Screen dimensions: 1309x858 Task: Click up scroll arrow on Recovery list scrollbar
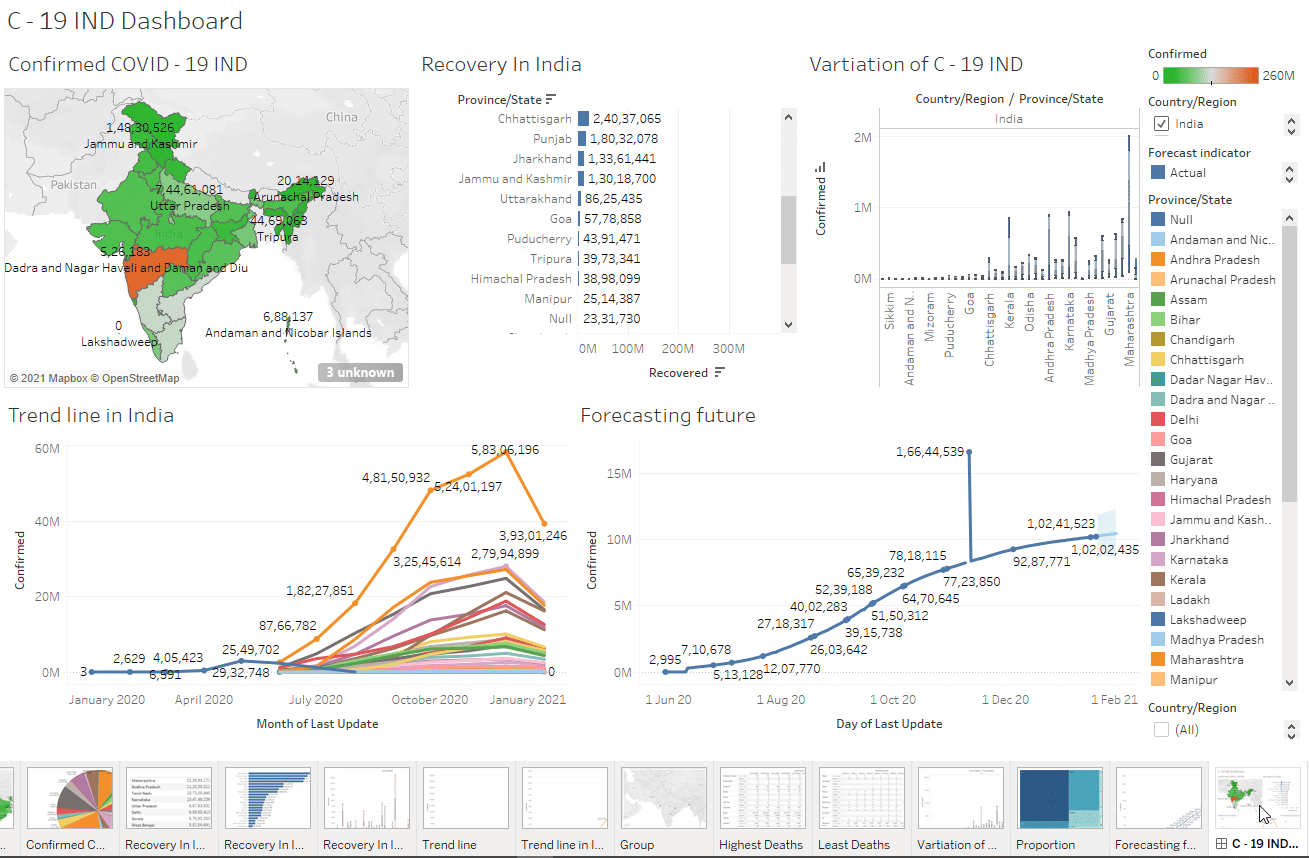[787, 115]
